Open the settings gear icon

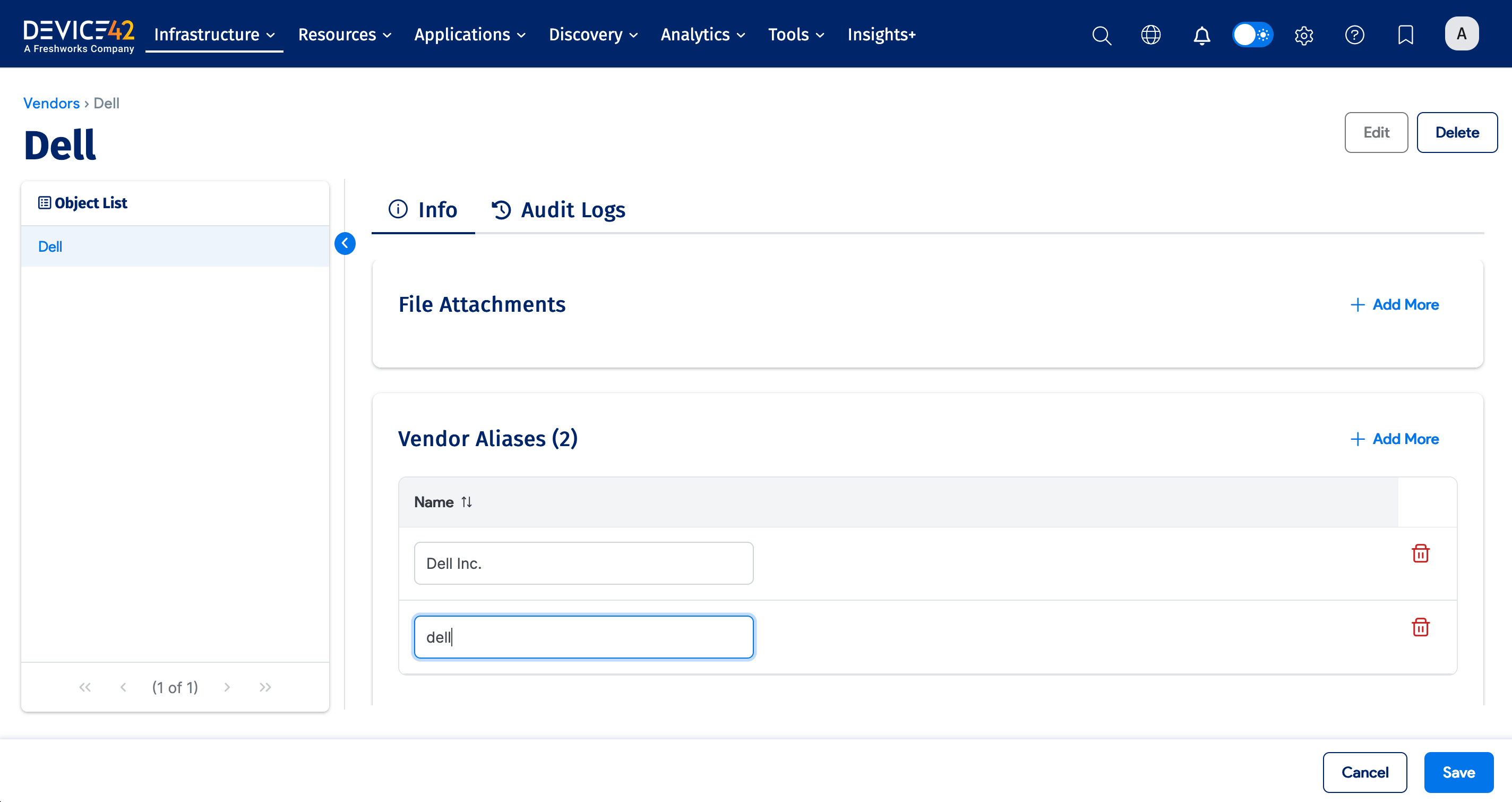(1304, 35)
